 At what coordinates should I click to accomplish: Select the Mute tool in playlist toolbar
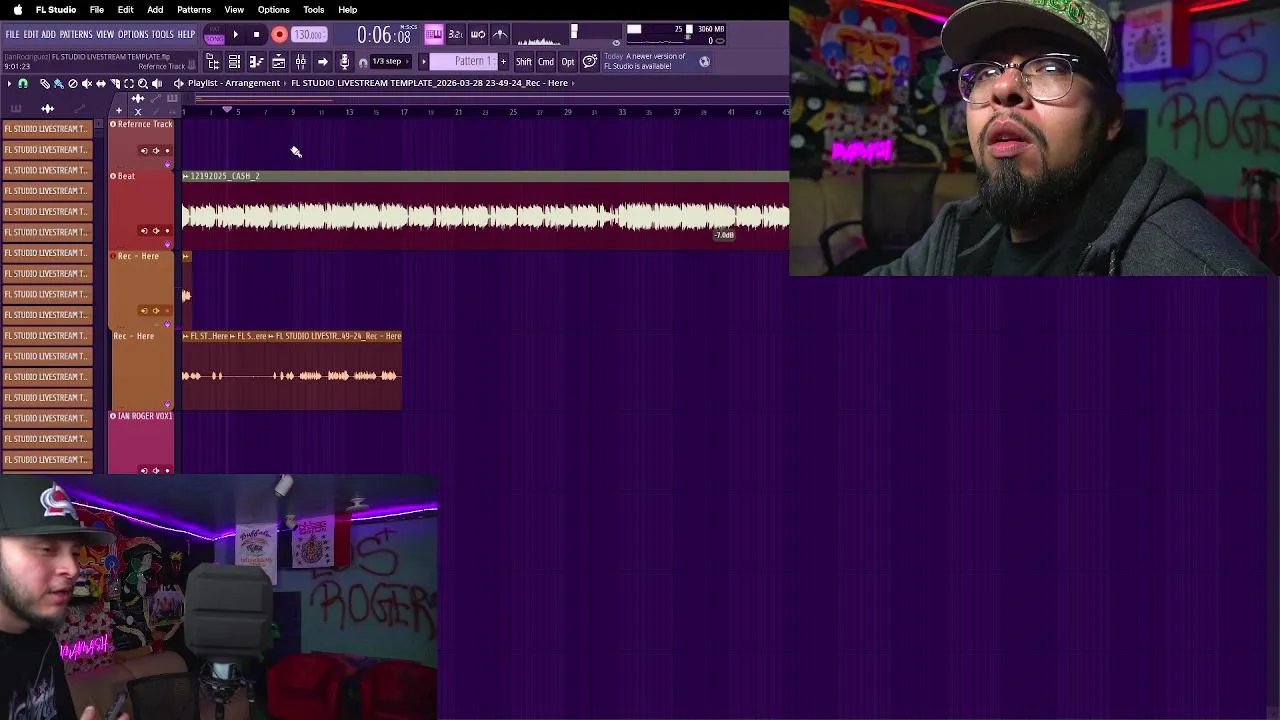click(86, 83)
